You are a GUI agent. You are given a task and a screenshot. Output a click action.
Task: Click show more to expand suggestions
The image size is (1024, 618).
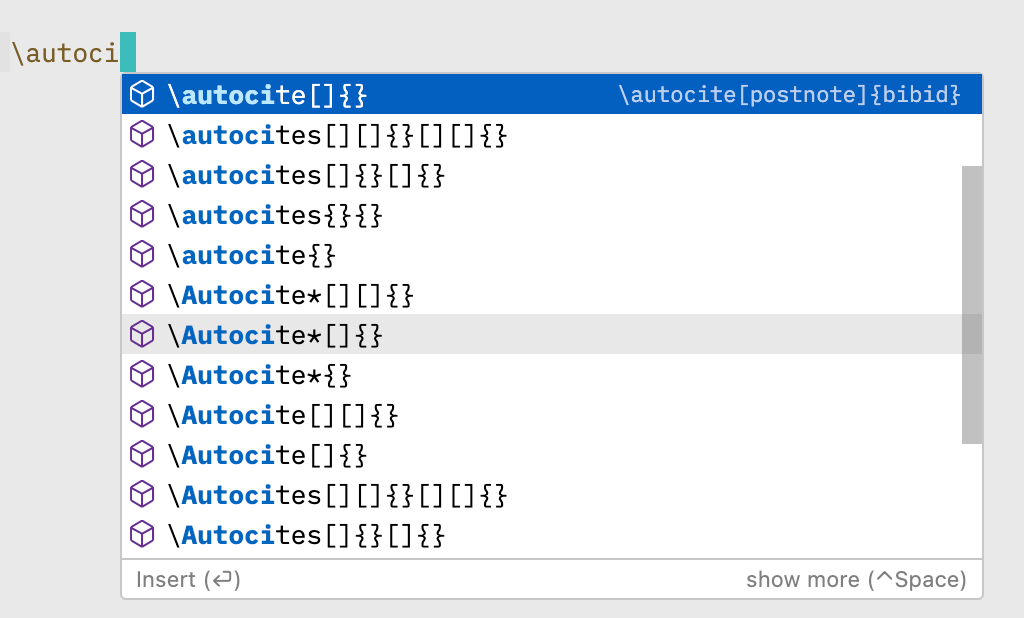[x=855, y=579]
